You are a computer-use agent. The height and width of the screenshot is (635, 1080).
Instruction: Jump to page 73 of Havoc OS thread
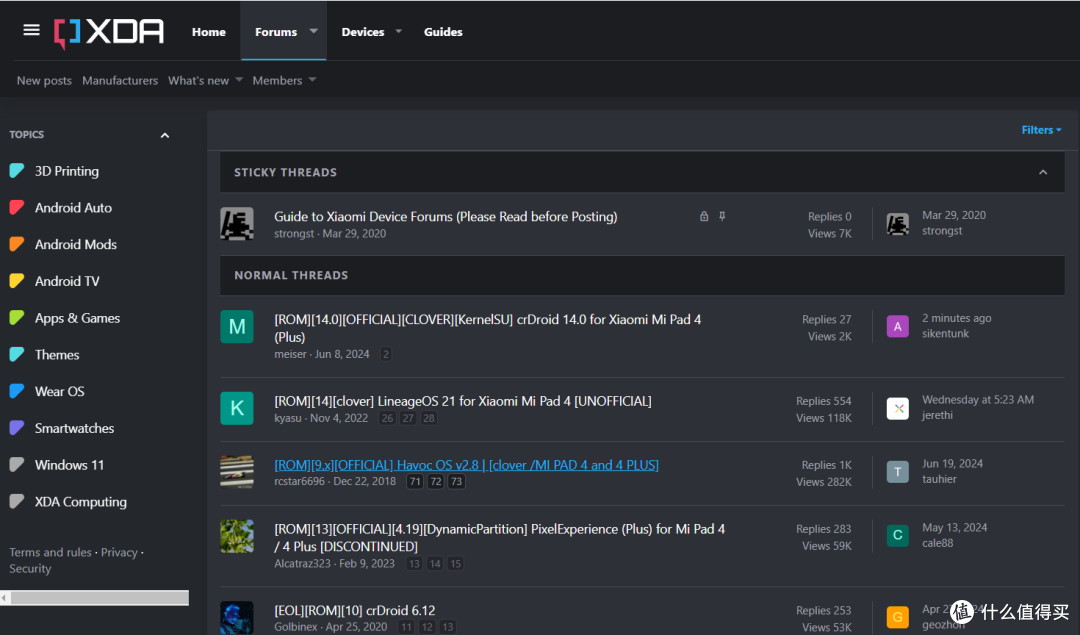456,481
